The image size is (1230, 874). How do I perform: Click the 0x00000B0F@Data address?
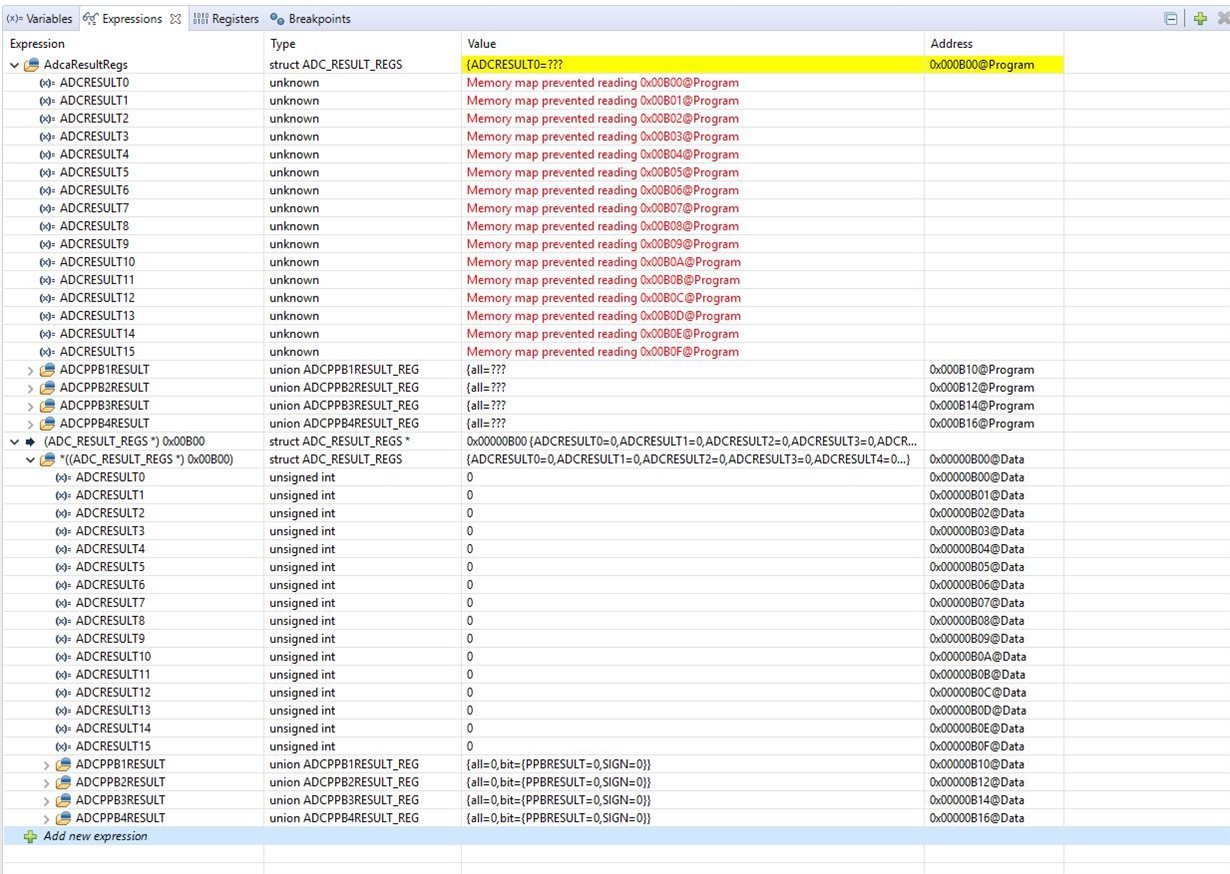point(977,746)
